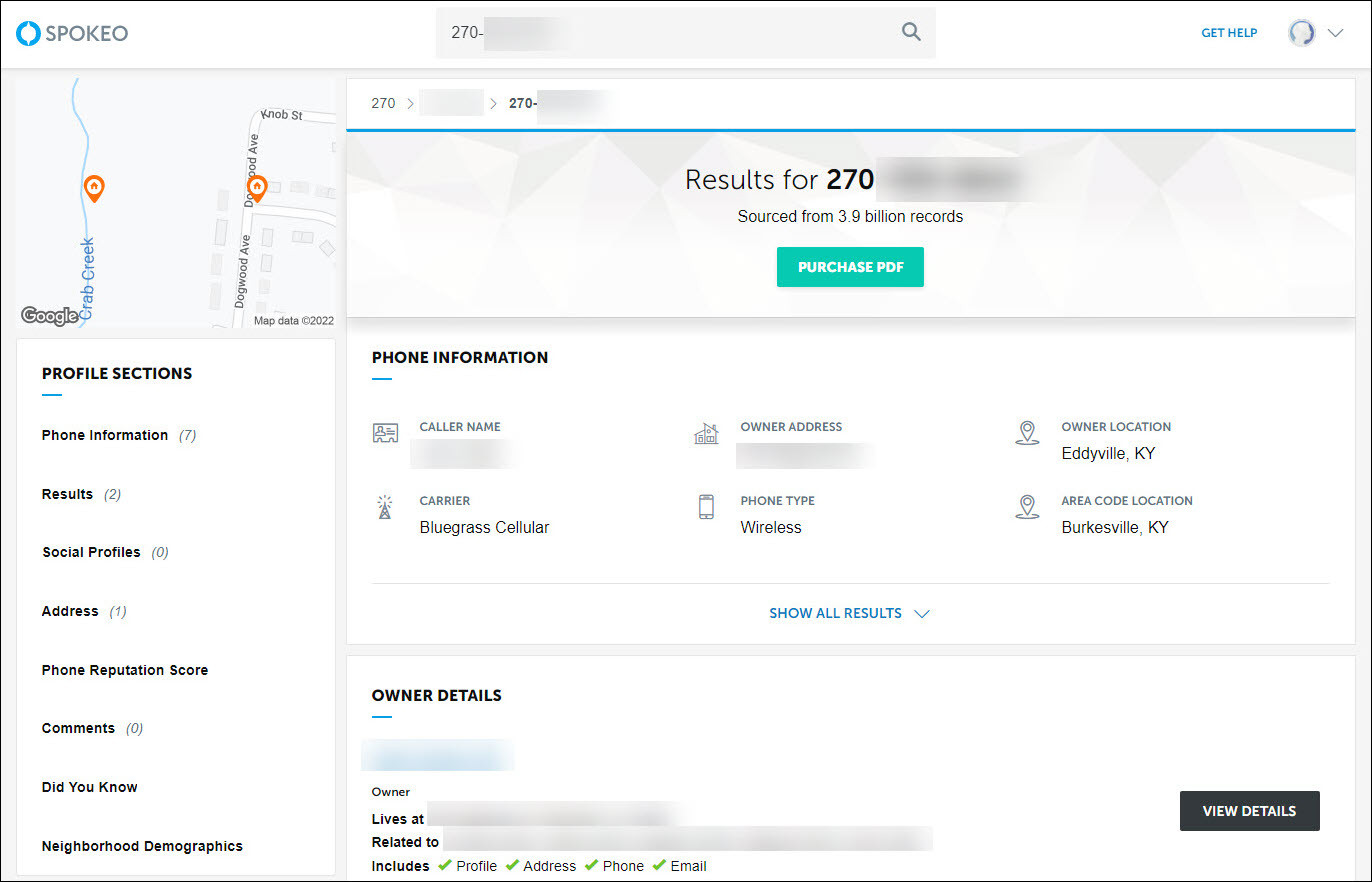The width and height of the screenshot is (1372, 882).
Task: Click the Owner Location pin icon
Action: coord(1027,433)
